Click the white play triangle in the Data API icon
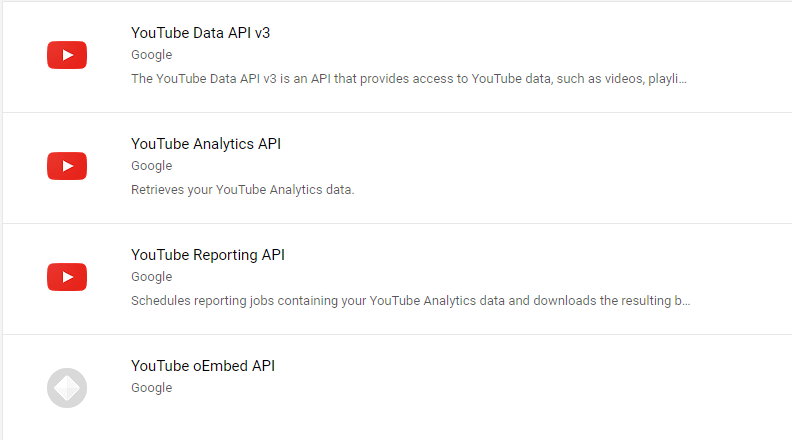Screen dimensions: 792x440 click(x=68, y=55)
